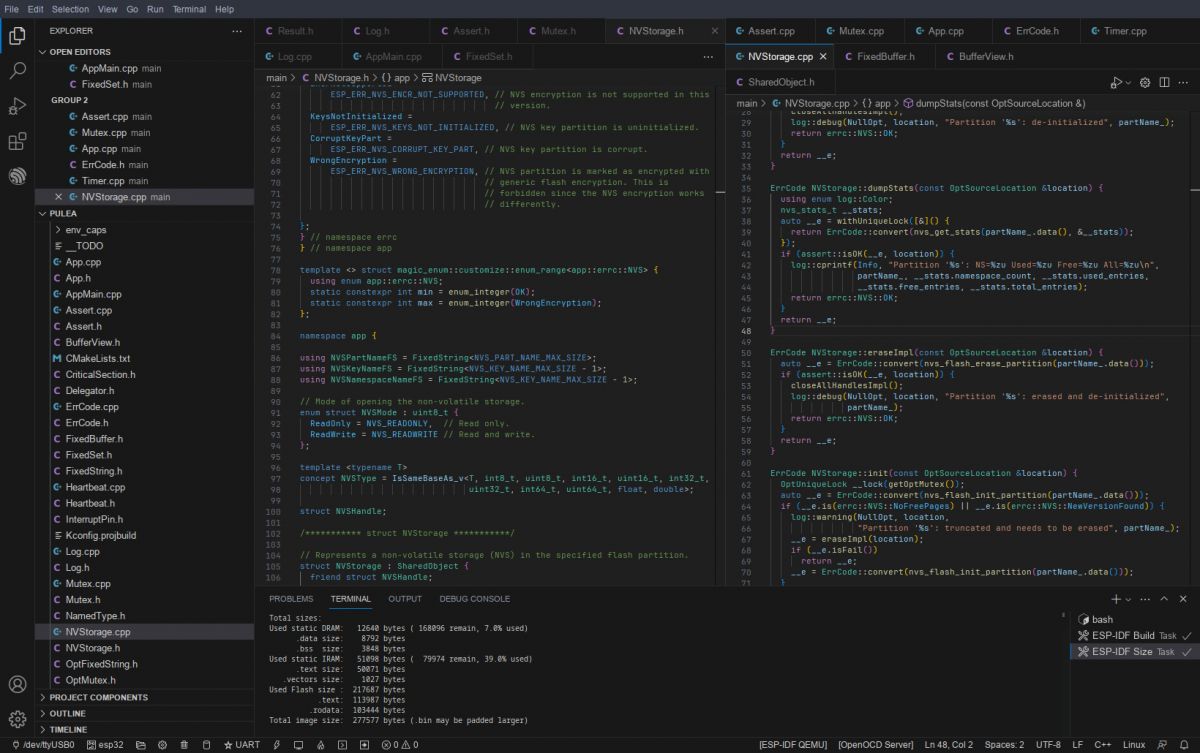
Task: Open Heartbeat.cpp in the file tree
Action: [95, 487]
